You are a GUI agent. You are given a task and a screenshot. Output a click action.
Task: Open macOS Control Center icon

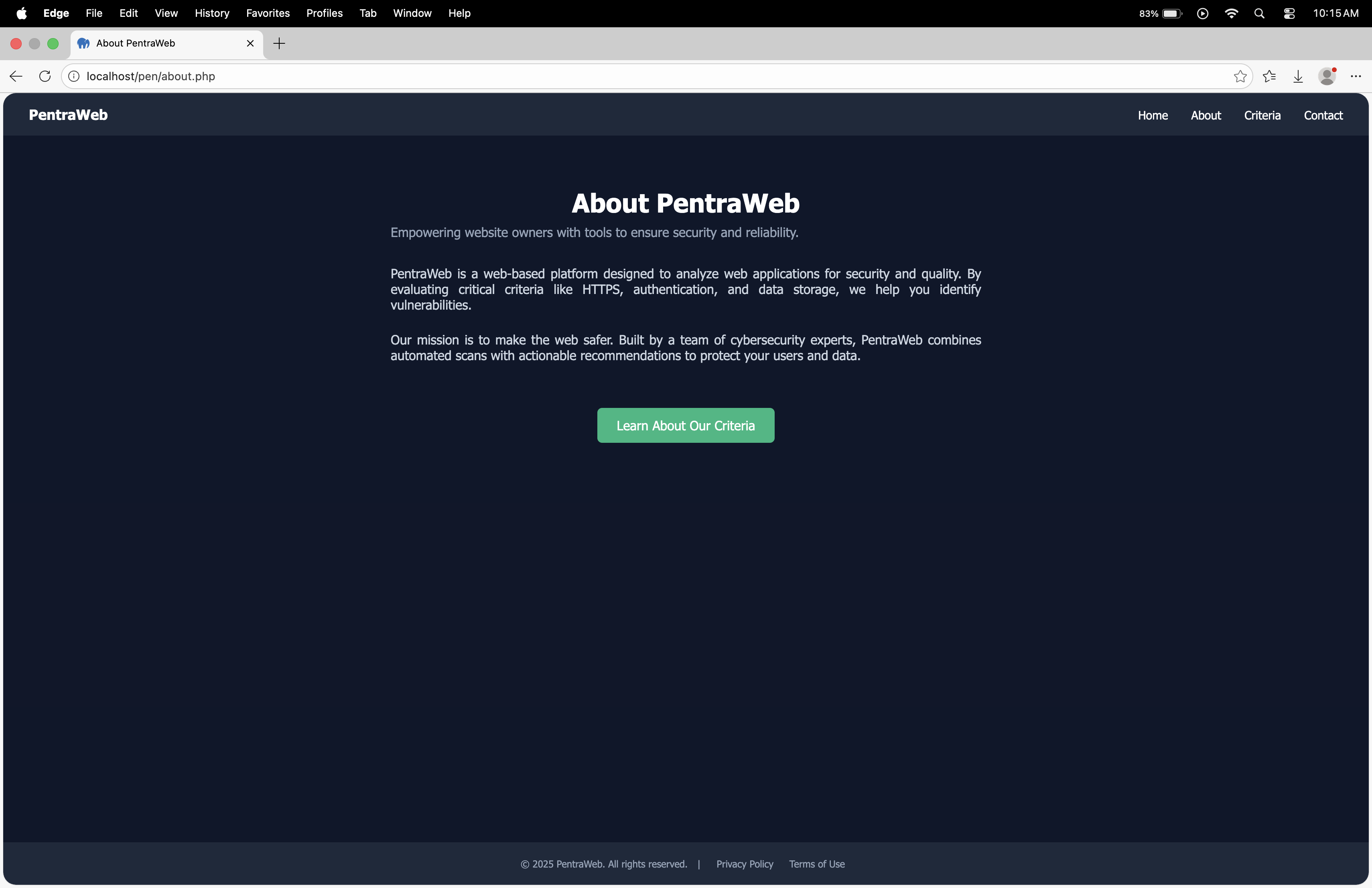point(1289,13)
